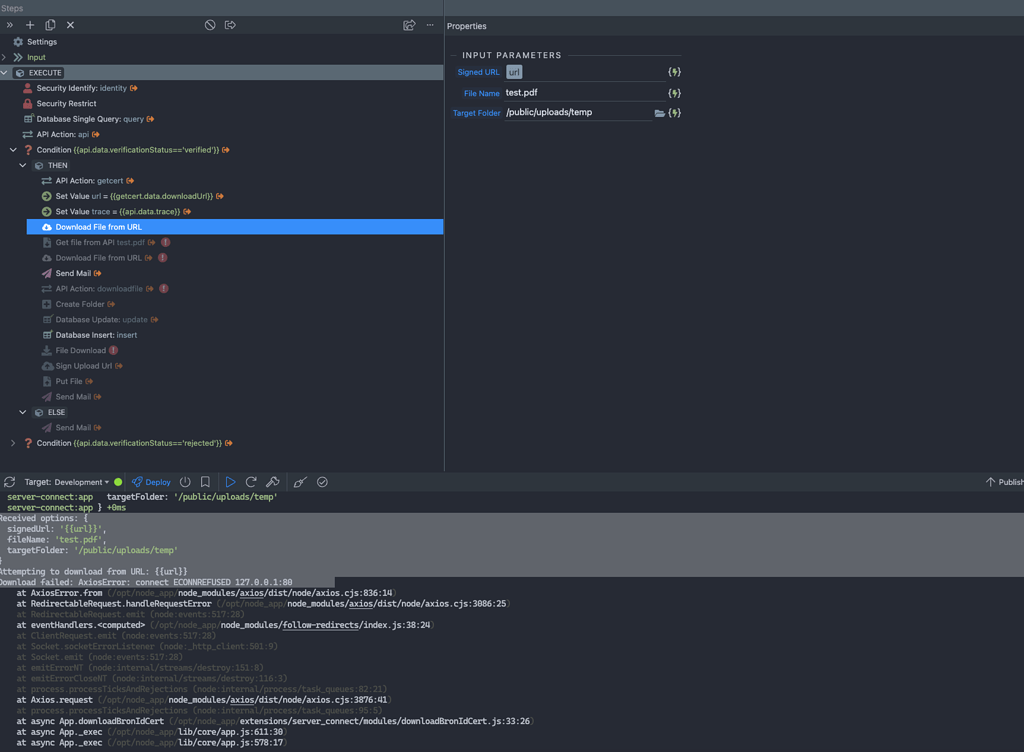Duplicate the selected step using the copy icon
The image size is (1024, 752).
coord(50,24)
